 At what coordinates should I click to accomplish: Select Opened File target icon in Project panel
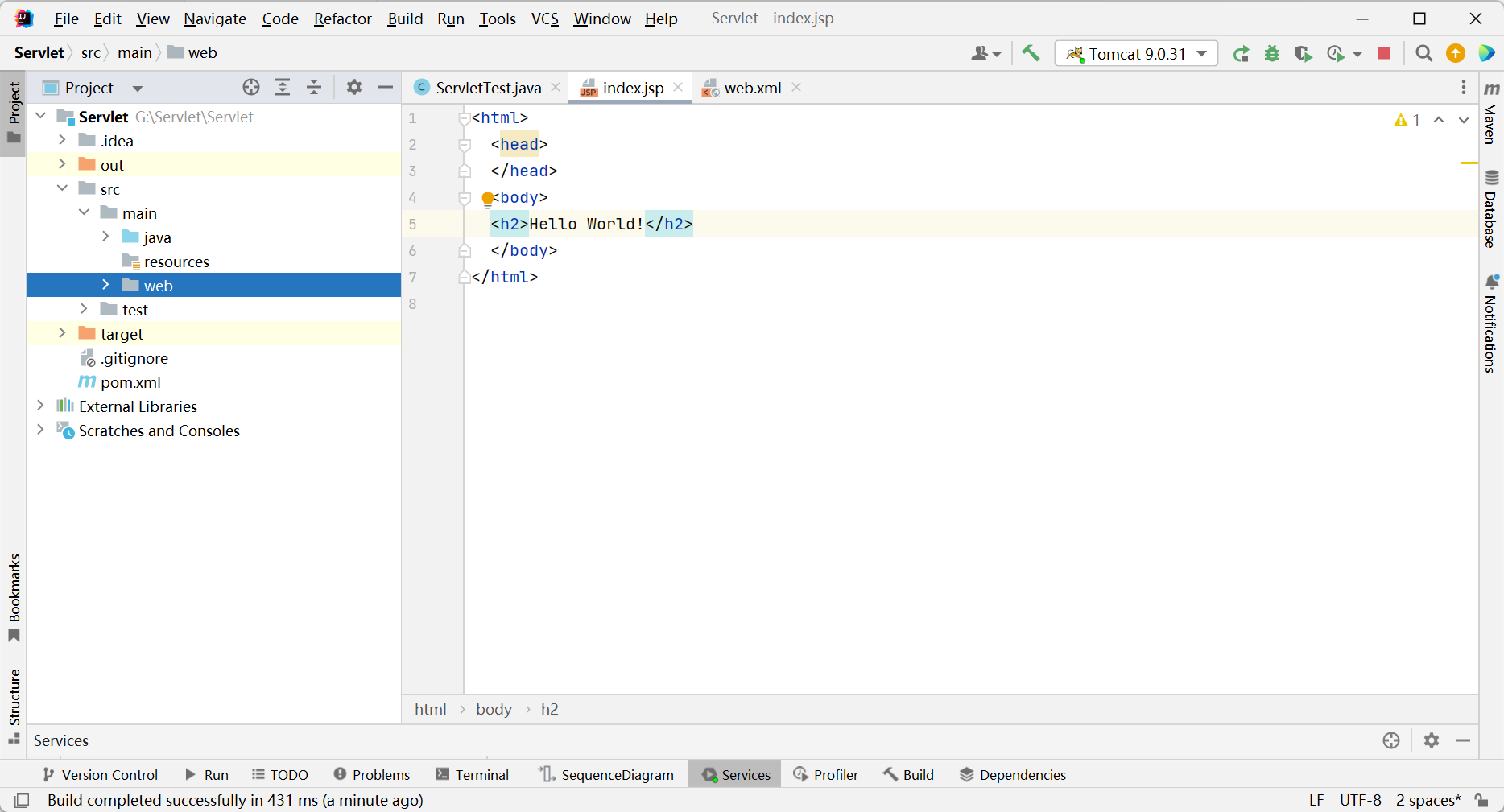[251, 87]
